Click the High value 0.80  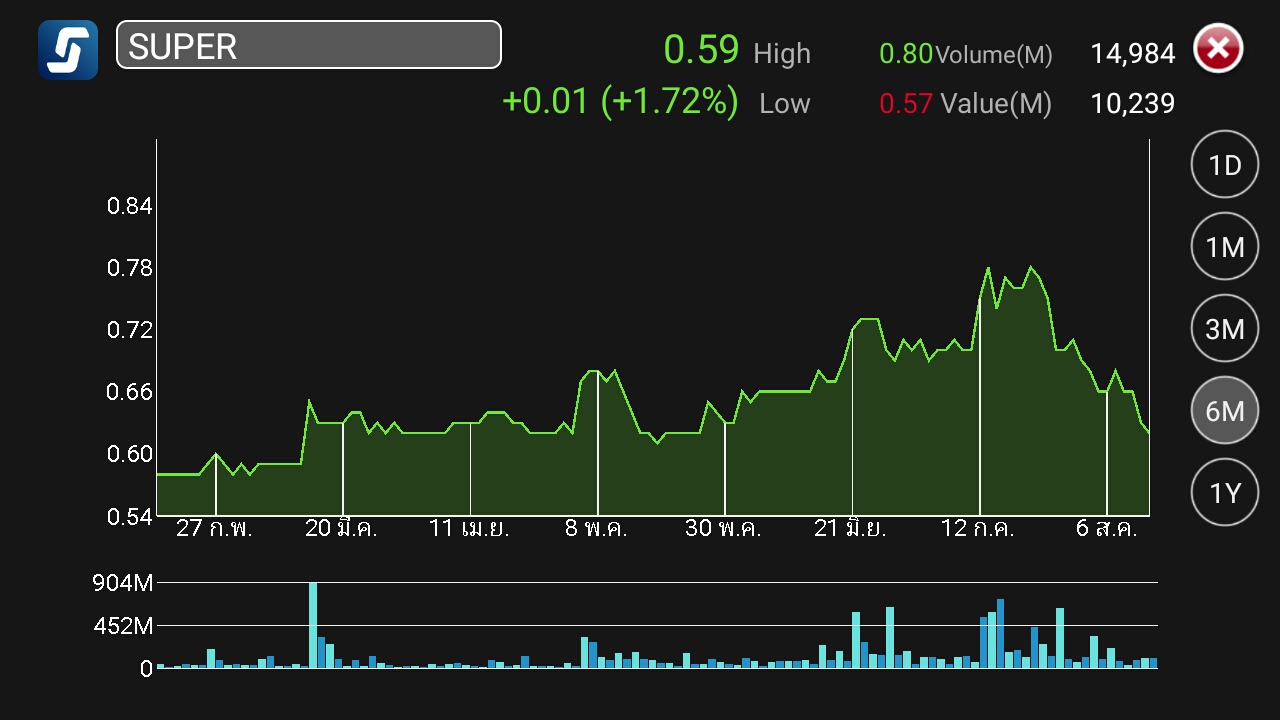[x=906, y=54]
